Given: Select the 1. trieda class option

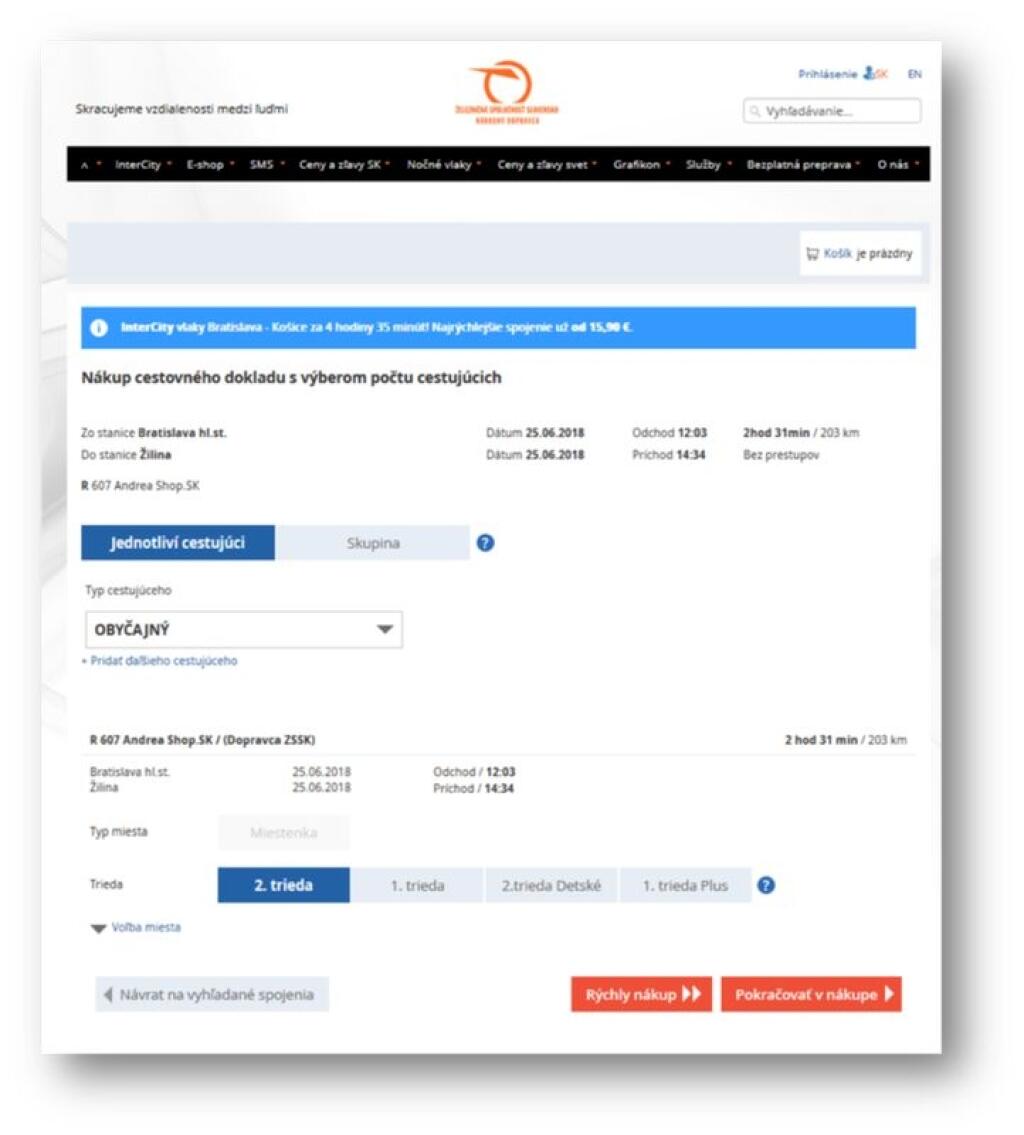Looking at the screenshot, I should click(418, 885).
